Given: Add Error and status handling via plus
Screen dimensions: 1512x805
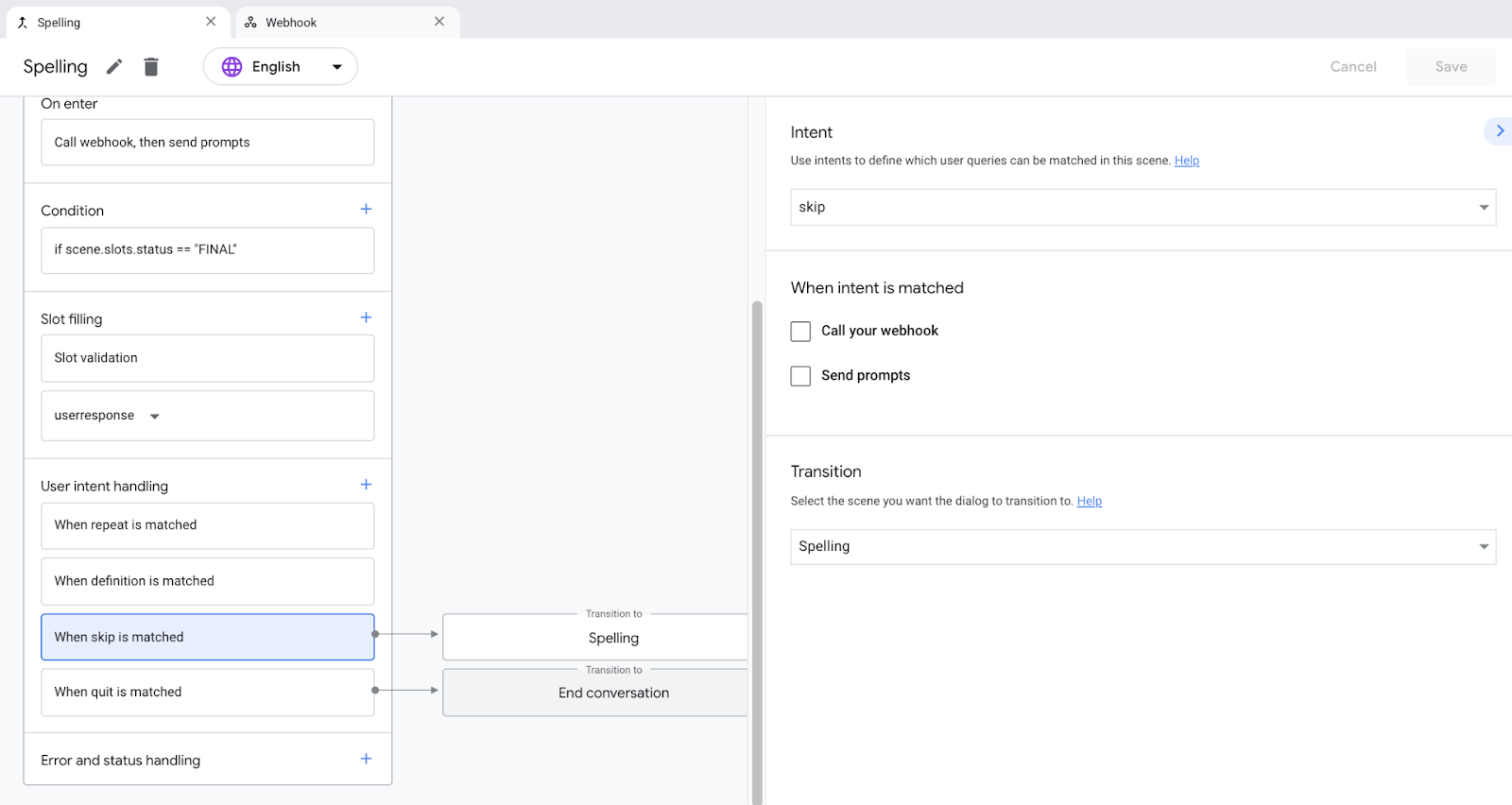Looking at the screenshot, I should point(366,759).
